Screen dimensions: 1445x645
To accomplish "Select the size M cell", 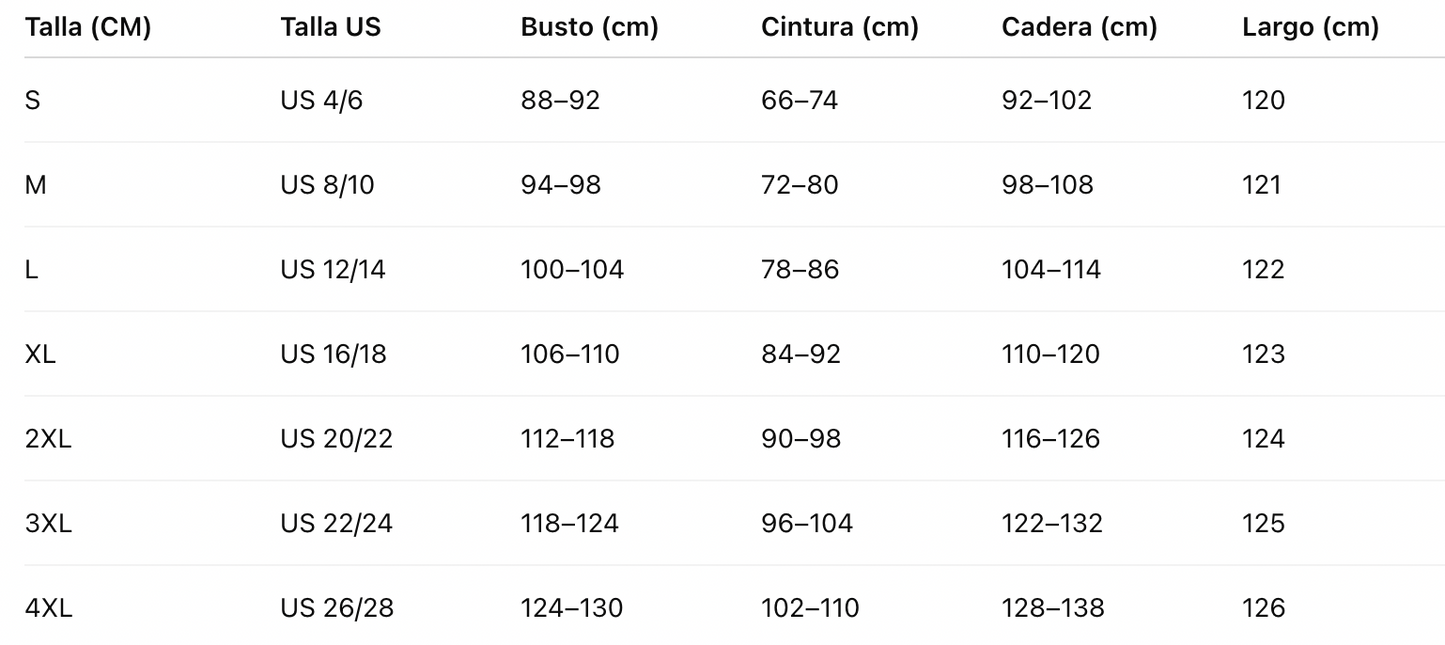I will pos(36,185).
